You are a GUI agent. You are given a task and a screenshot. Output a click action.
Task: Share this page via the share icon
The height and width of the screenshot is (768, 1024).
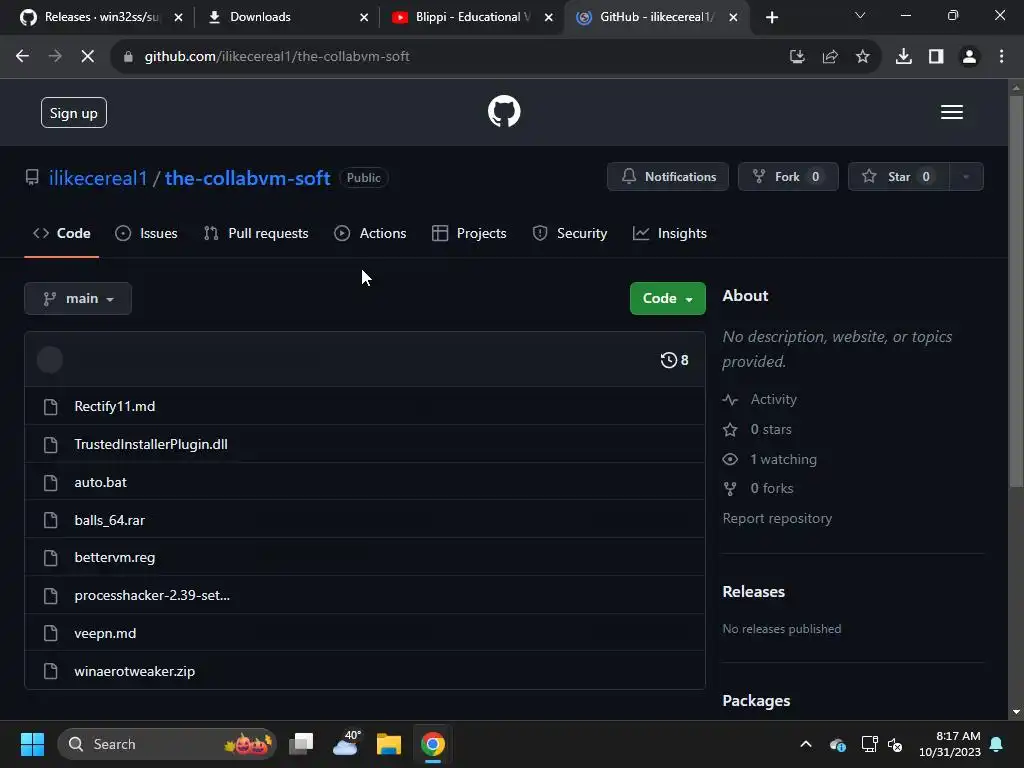click(x=830, y=56)
